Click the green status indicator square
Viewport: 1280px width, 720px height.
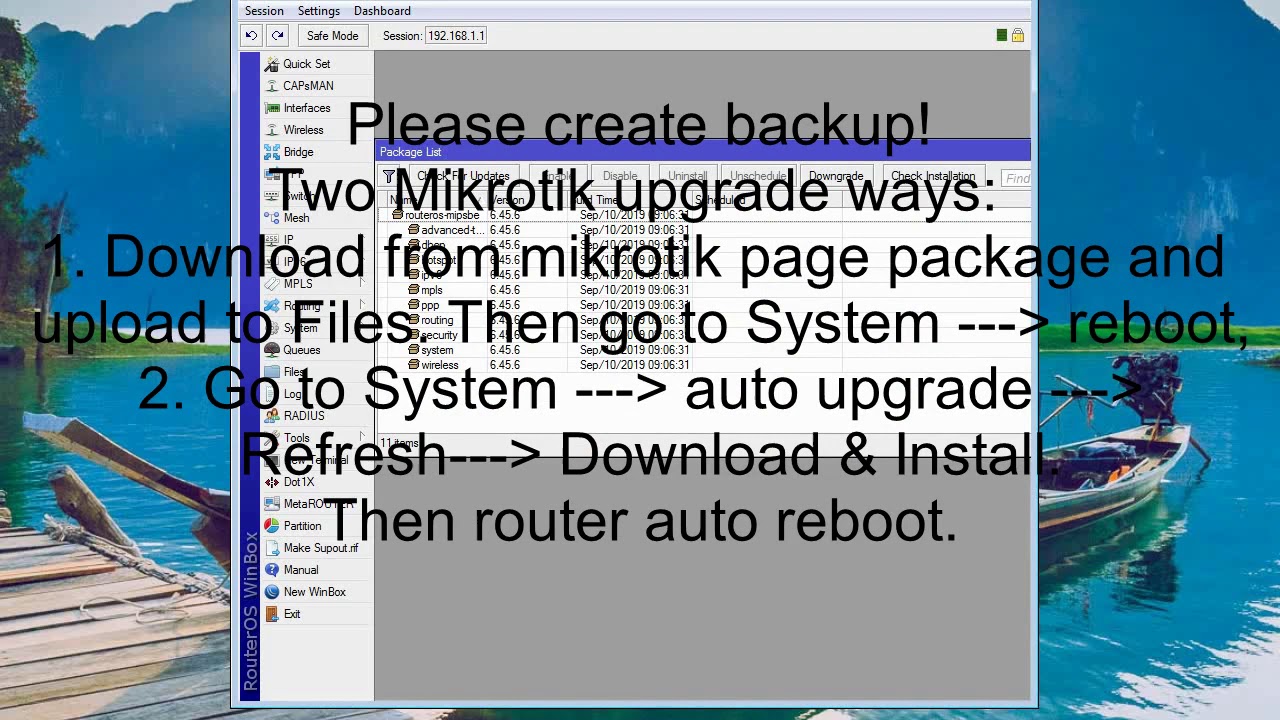[x=1001, y=35]
